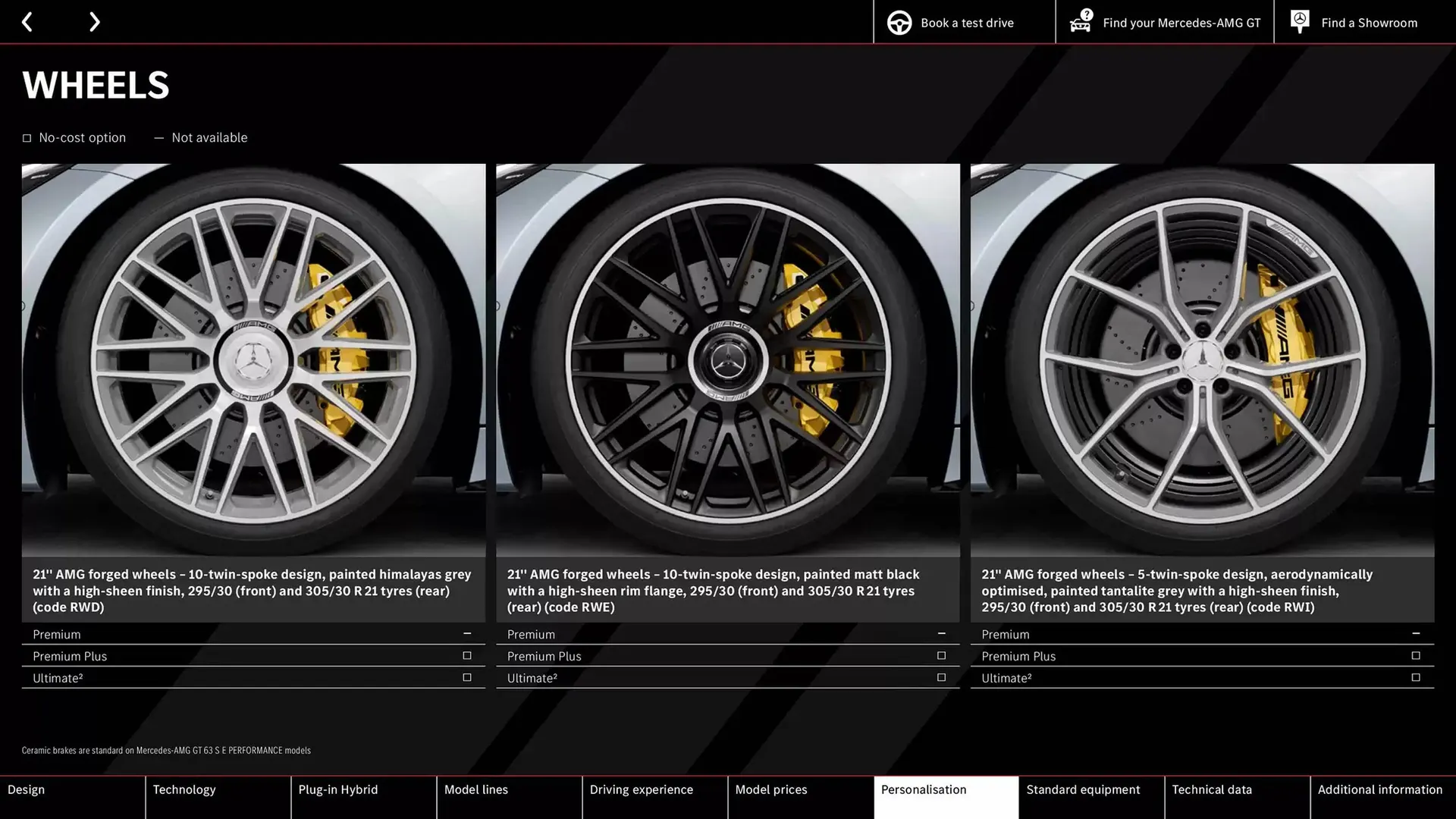Click the Not available legend dash

pyautogui.click(x=158, y=138)
